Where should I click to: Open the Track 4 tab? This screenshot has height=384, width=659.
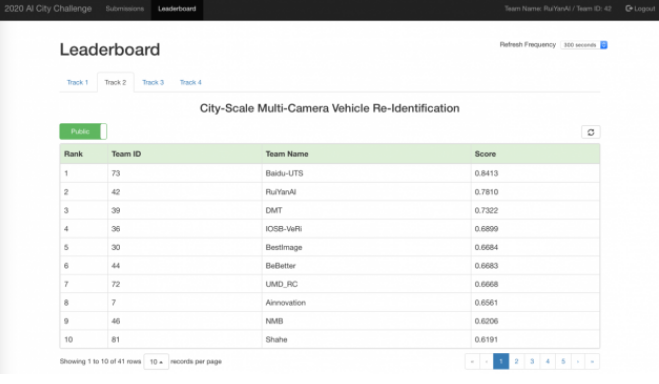click(191, 82)
